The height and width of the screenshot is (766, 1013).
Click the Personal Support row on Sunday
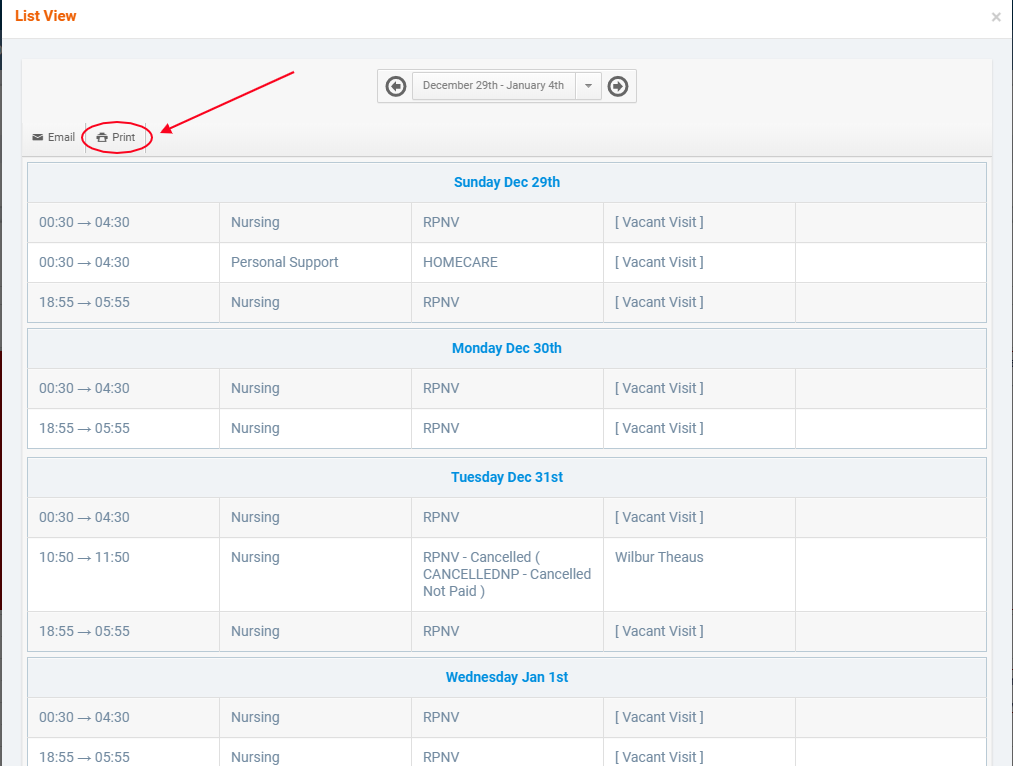[285, 262]
